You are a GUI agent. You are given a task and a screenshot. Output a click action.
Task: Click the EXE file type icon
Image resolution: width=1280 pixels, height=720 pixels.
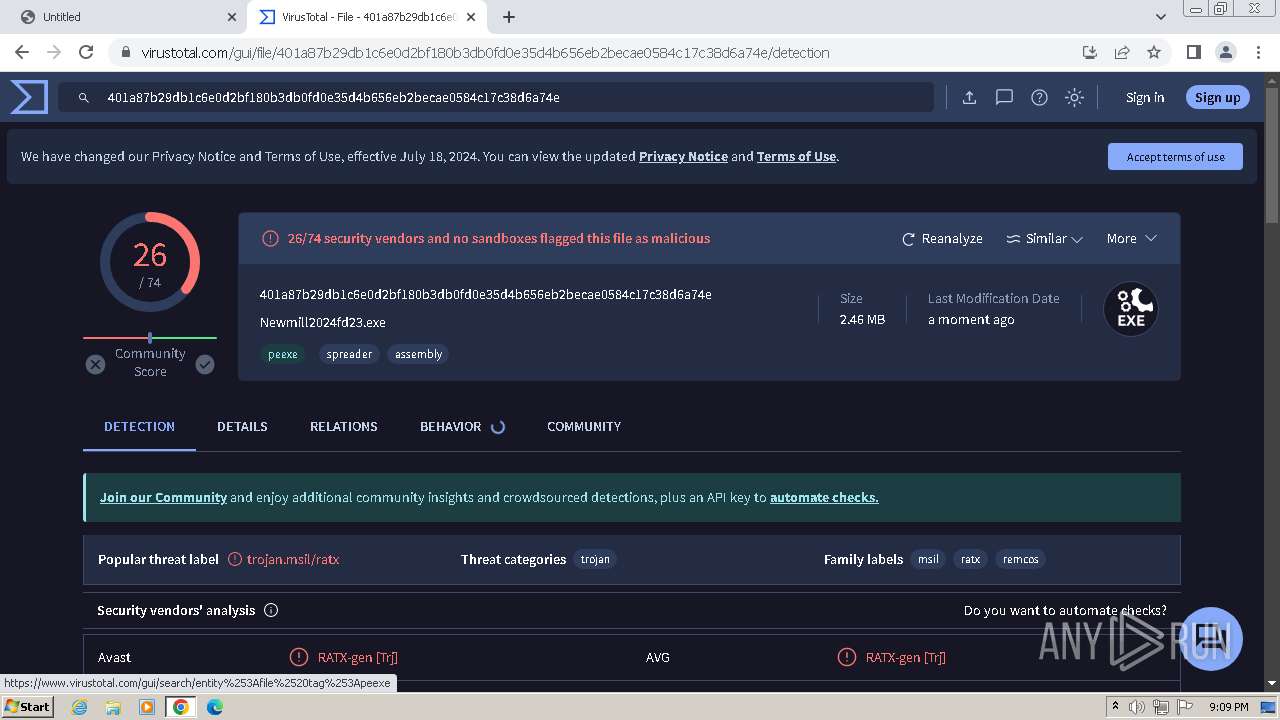1131,309
